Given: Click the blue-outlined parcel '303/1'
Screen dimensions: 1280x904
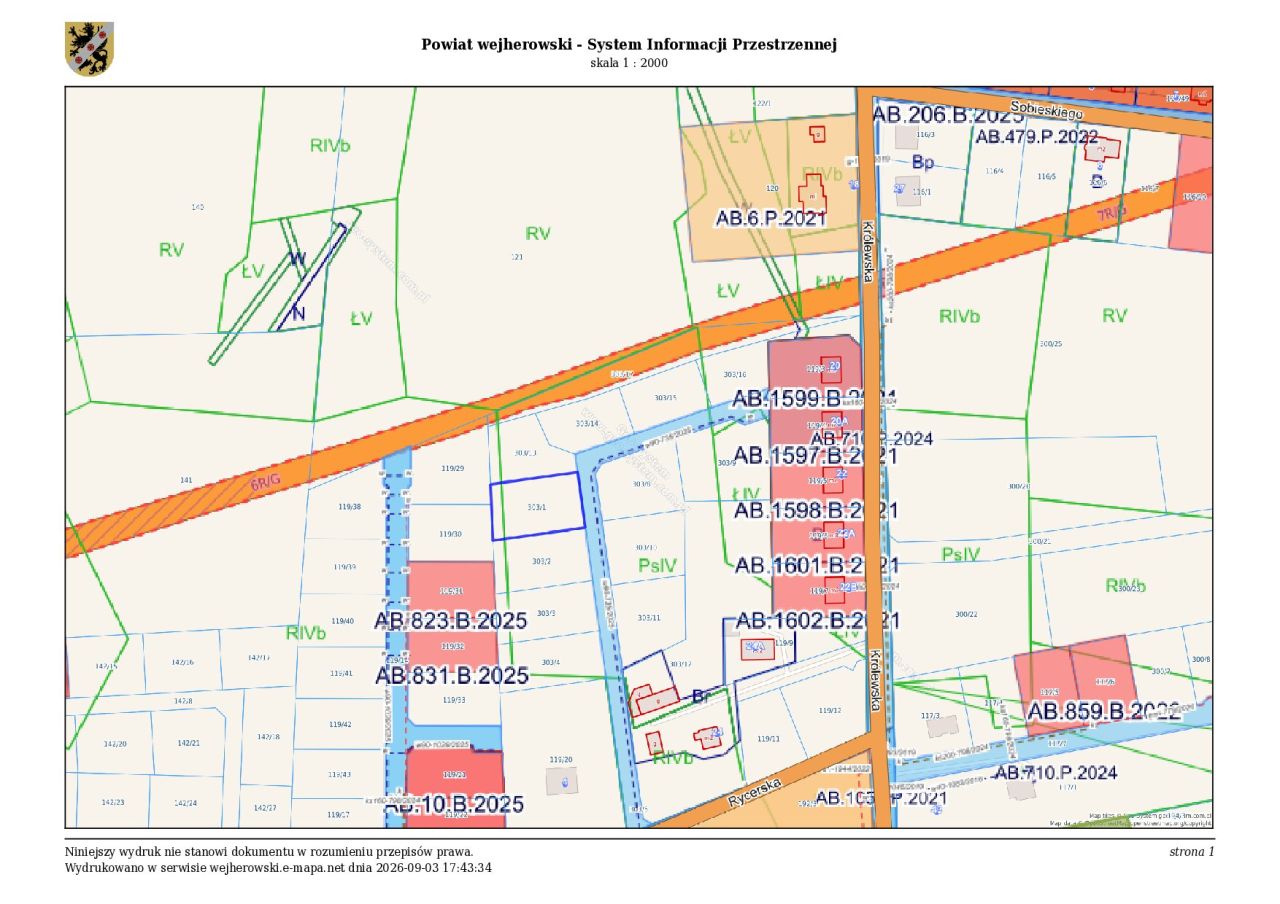Looking at the screenshot, I should pos(537,506).
